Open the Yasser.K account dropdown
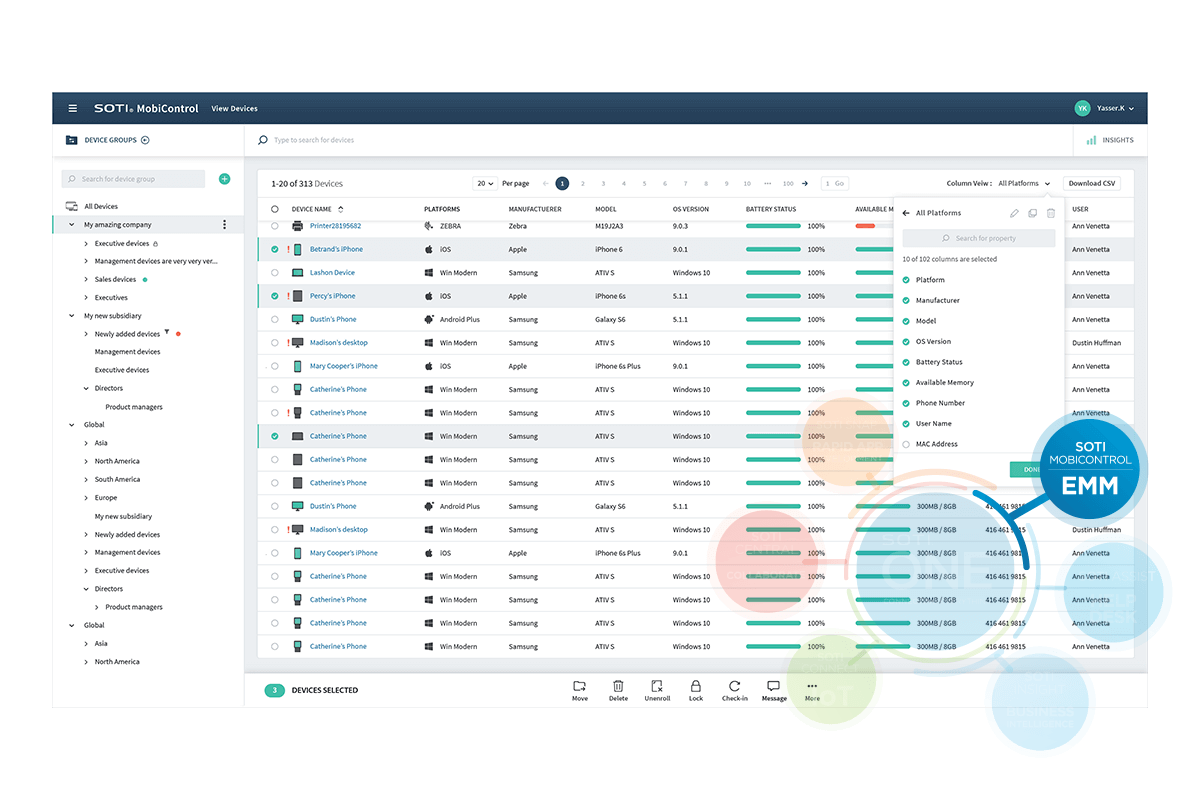The width and height of the screenshot is (1200, 800). click(x=1115, y=108)
